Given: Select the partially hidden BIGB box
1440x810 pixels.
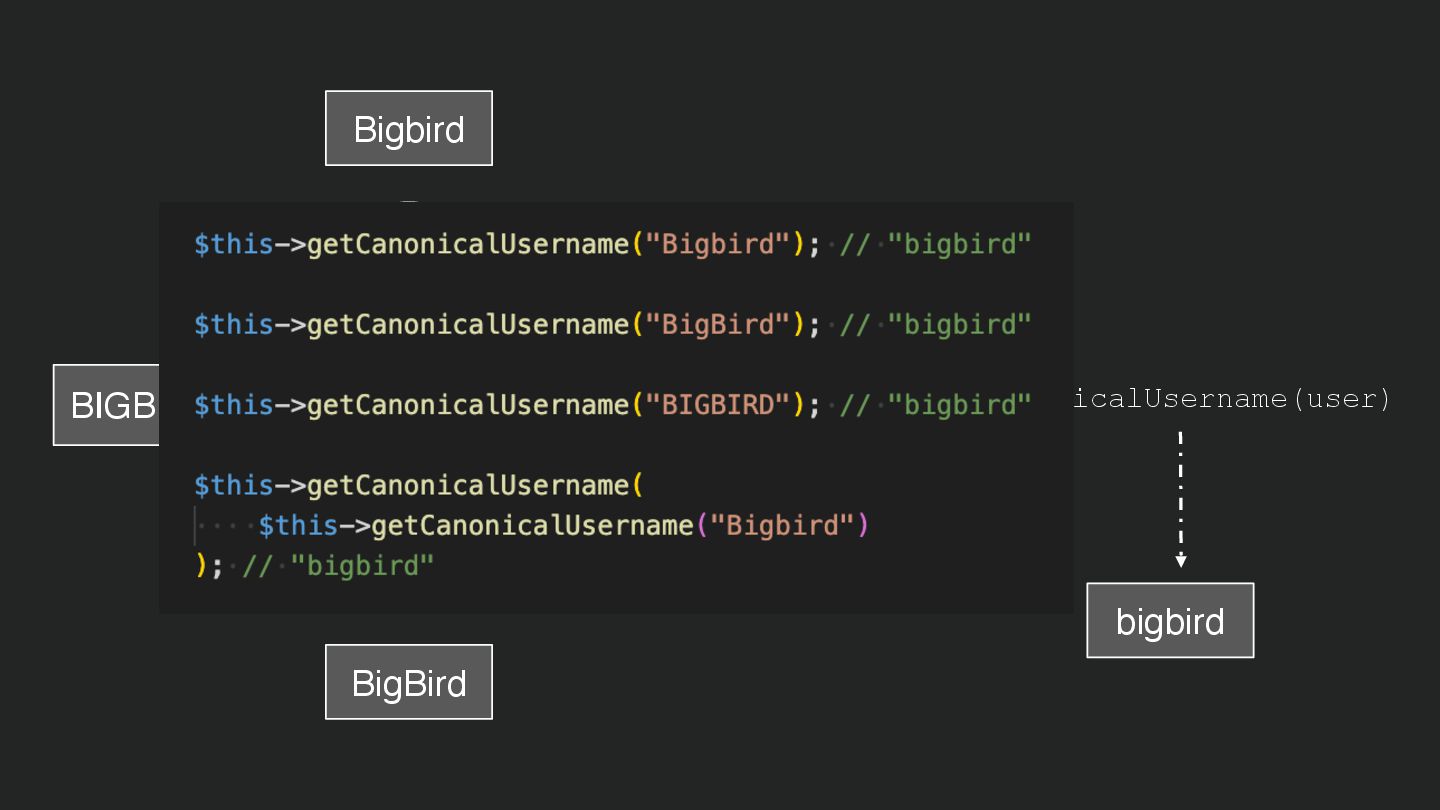Looking at the screenshot, I should [107, 405].
